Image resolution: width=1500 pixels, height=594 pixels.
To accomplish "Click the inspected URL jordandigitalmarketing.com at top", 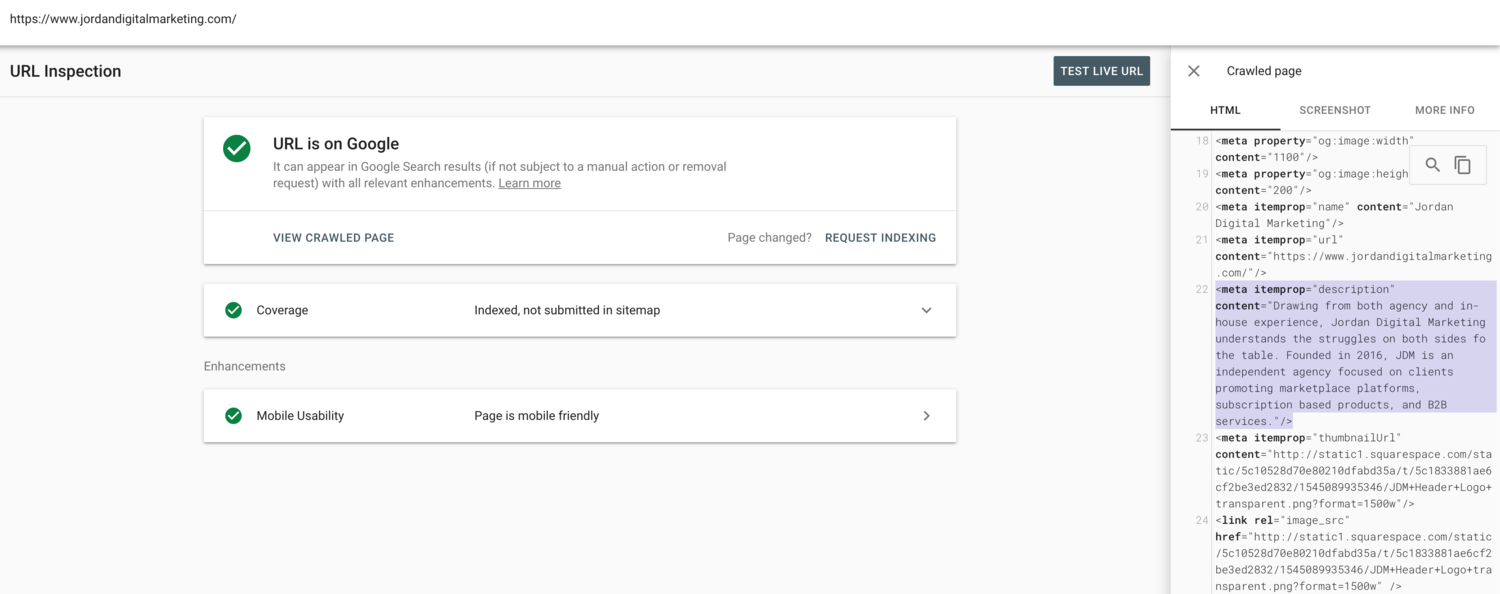I will pyautogui.click(x=123, y=18).
